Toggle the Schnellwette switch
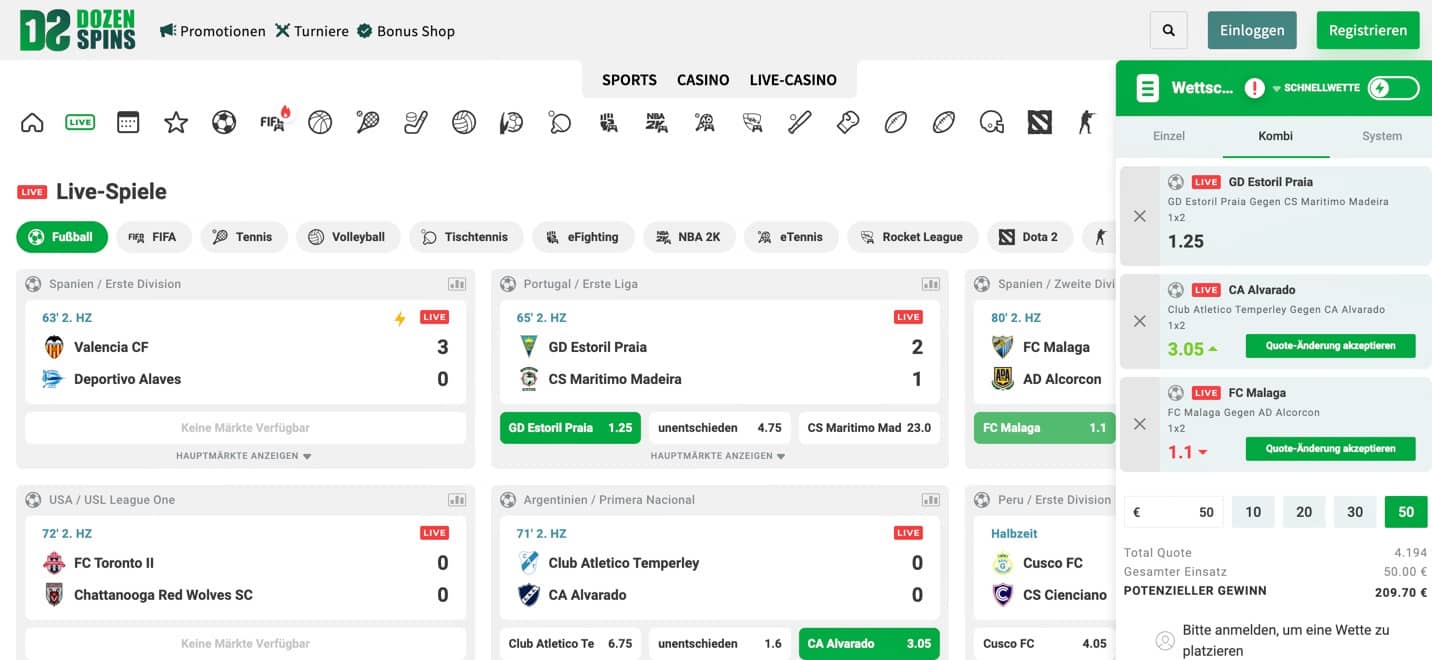This screenshot has height=660, width=1432. 1393,88
